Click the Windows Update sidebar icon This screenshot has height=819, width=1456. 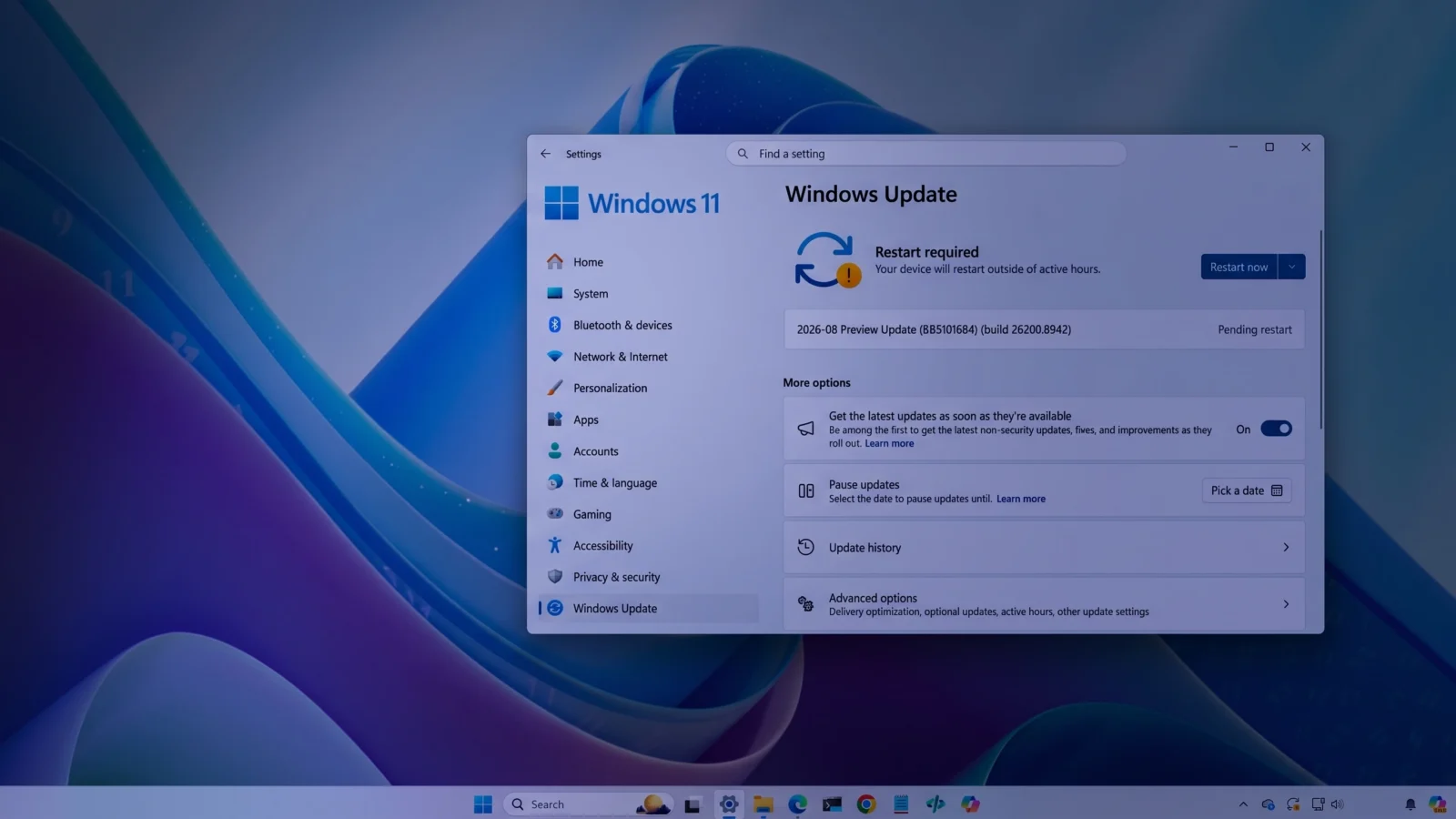555,608
